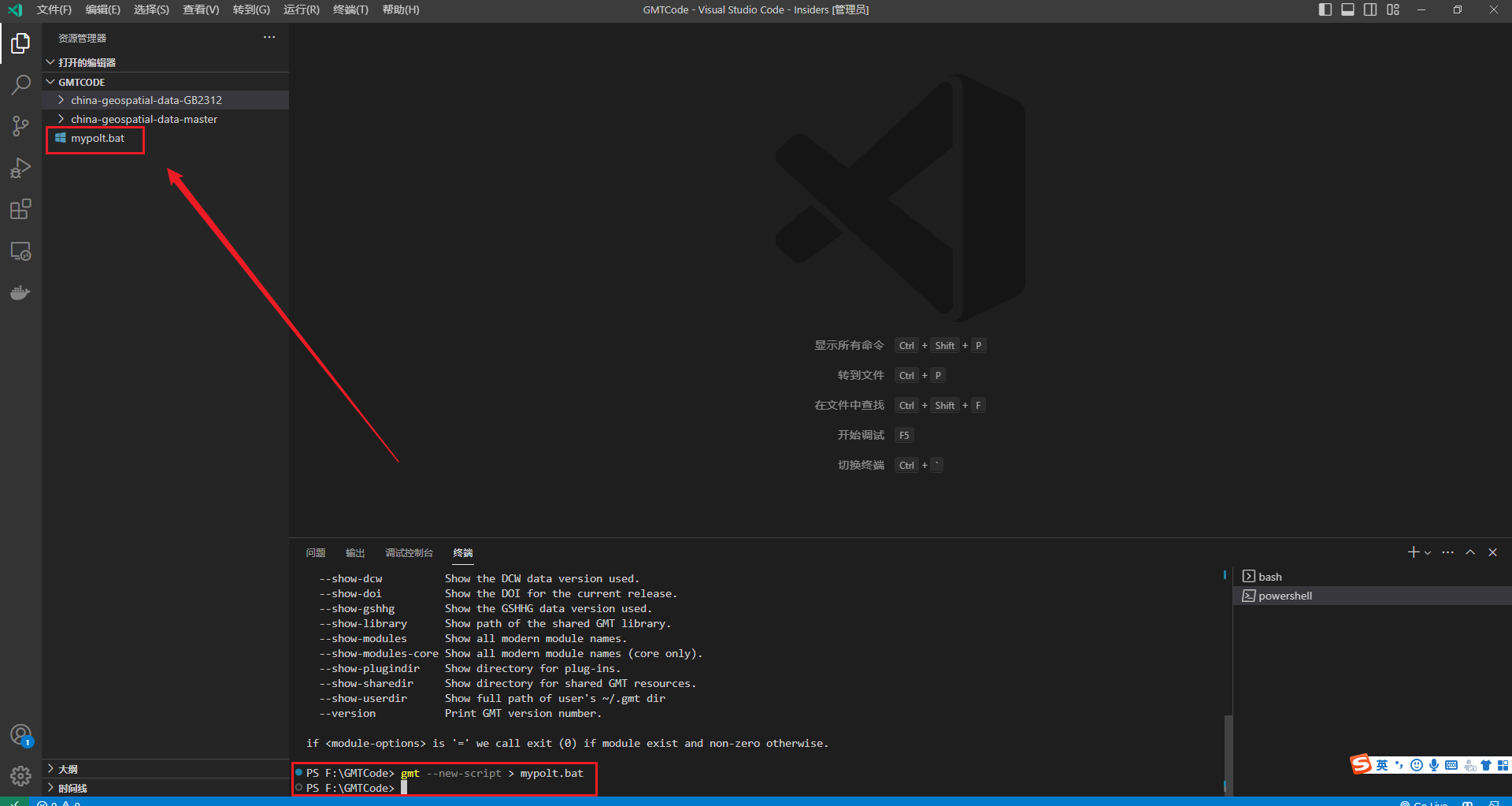Switch to the Problems tab

(316, 553)
